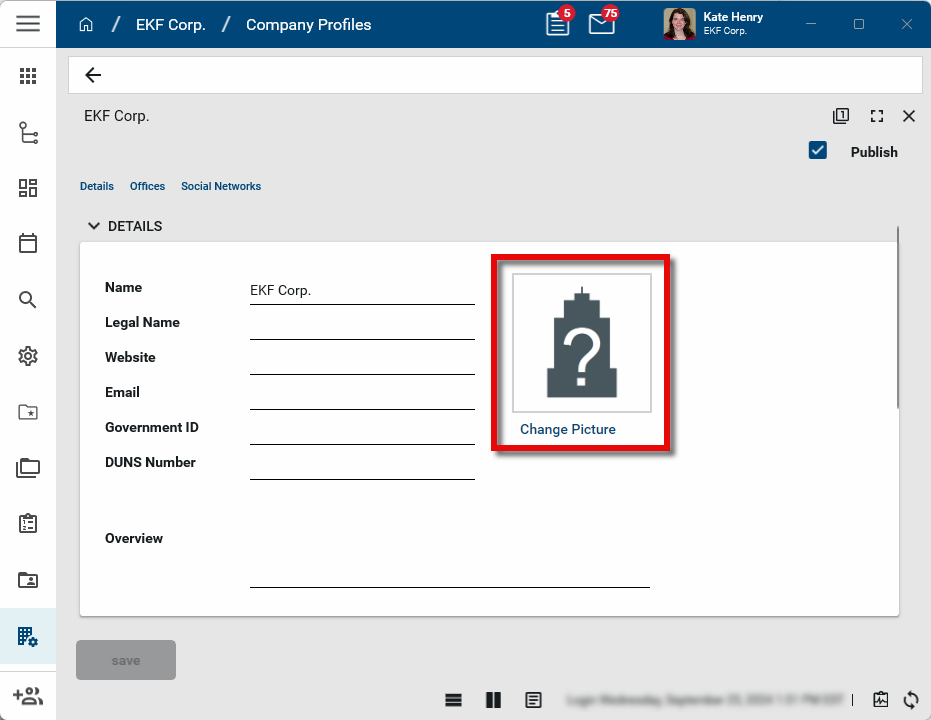Click the save button

(126, 660)
